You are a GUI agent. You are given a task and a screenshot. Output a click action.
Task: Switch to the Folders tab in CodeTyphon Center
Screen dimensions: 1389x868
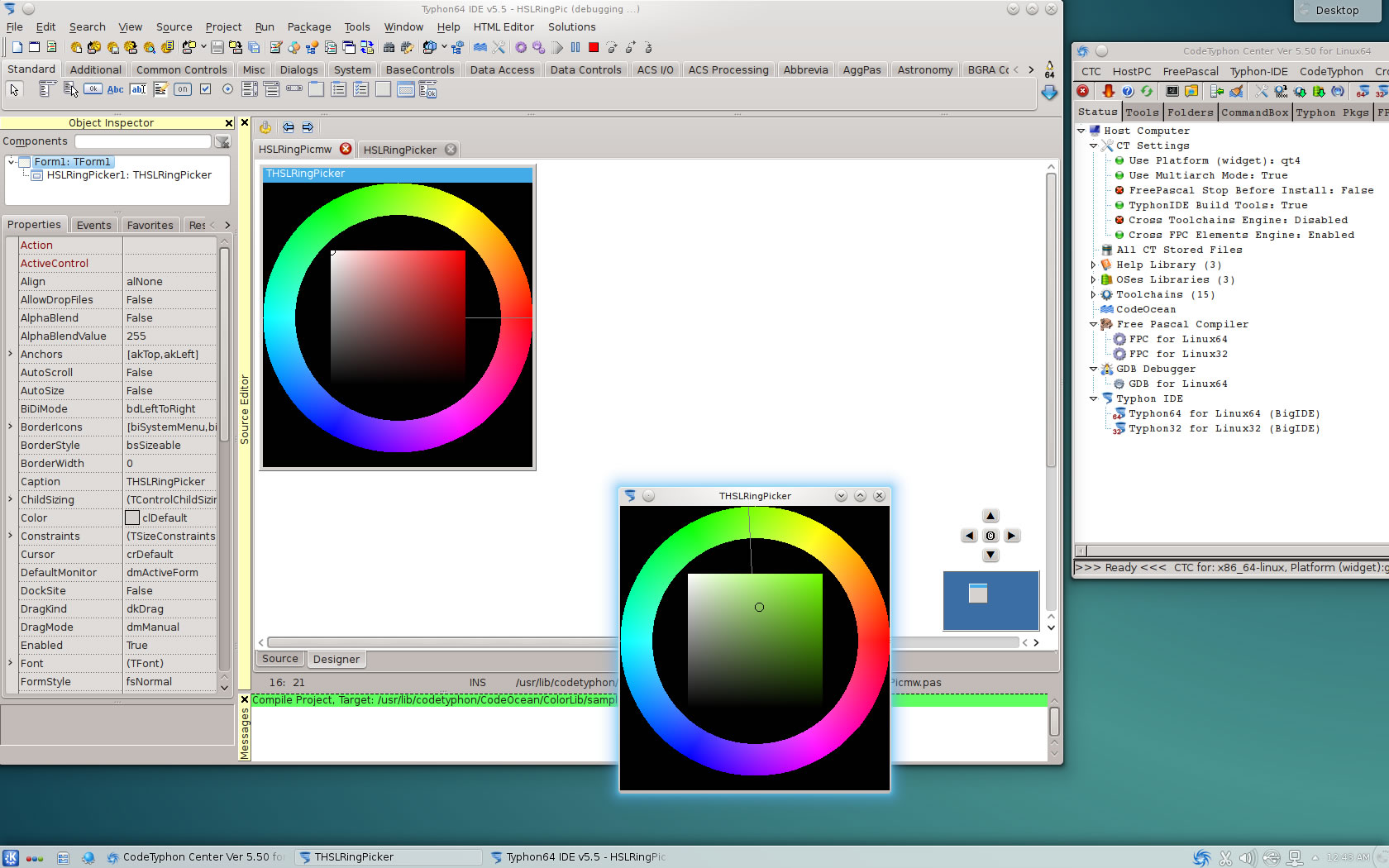1191,112
